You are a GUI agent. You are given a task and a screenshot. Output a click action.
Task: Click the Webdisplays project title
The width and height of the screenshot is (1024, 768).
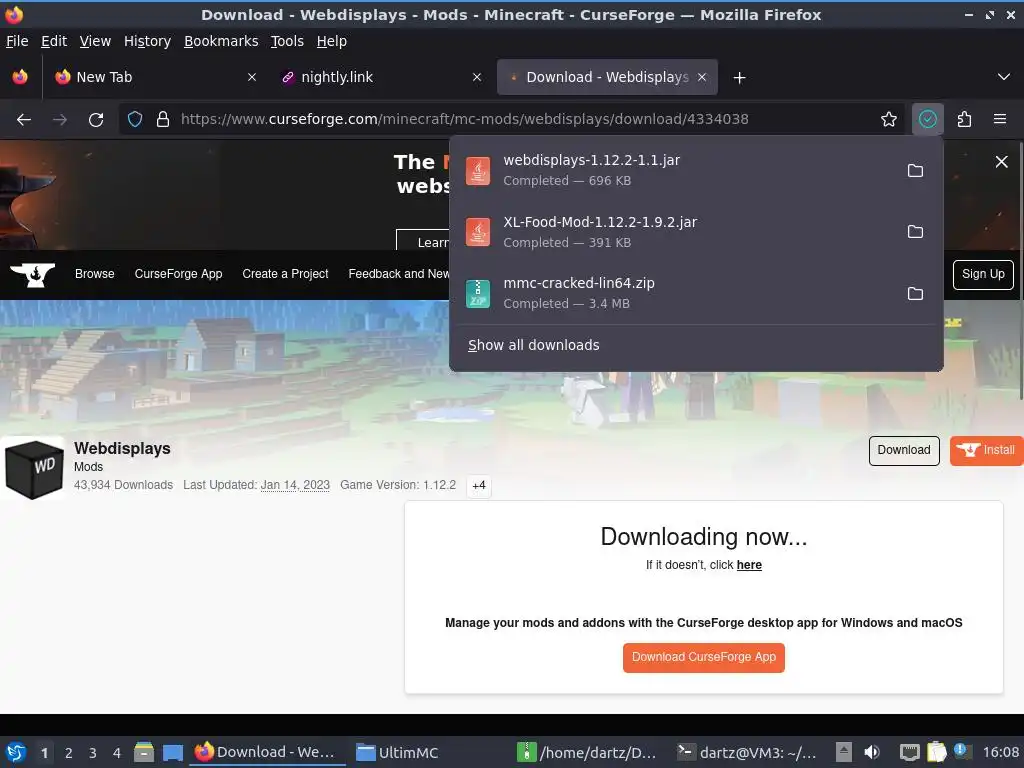pos(122,449)
